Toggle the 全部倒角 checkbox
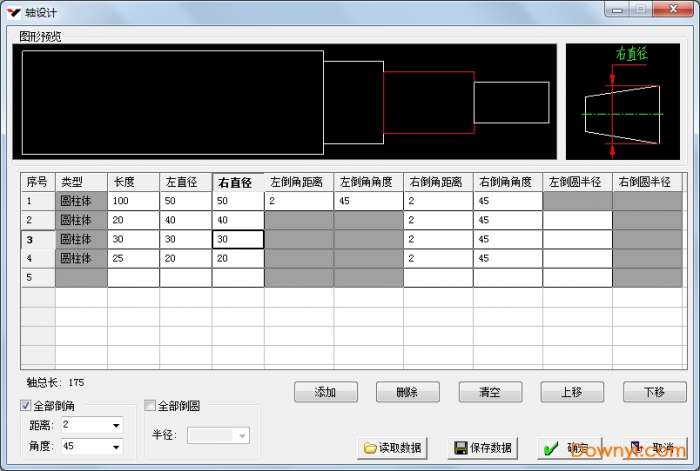Image resolution: width=700 pixels, height=471 pixels. pyautogui.click(x=26, y=405)
